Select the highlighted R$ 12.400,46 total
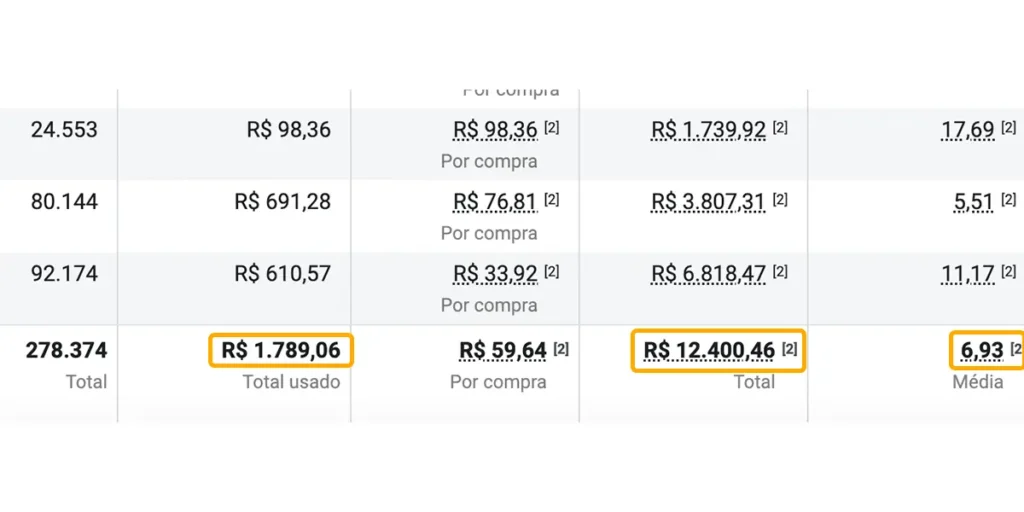 pyautogui.click(x=709, y=351)
